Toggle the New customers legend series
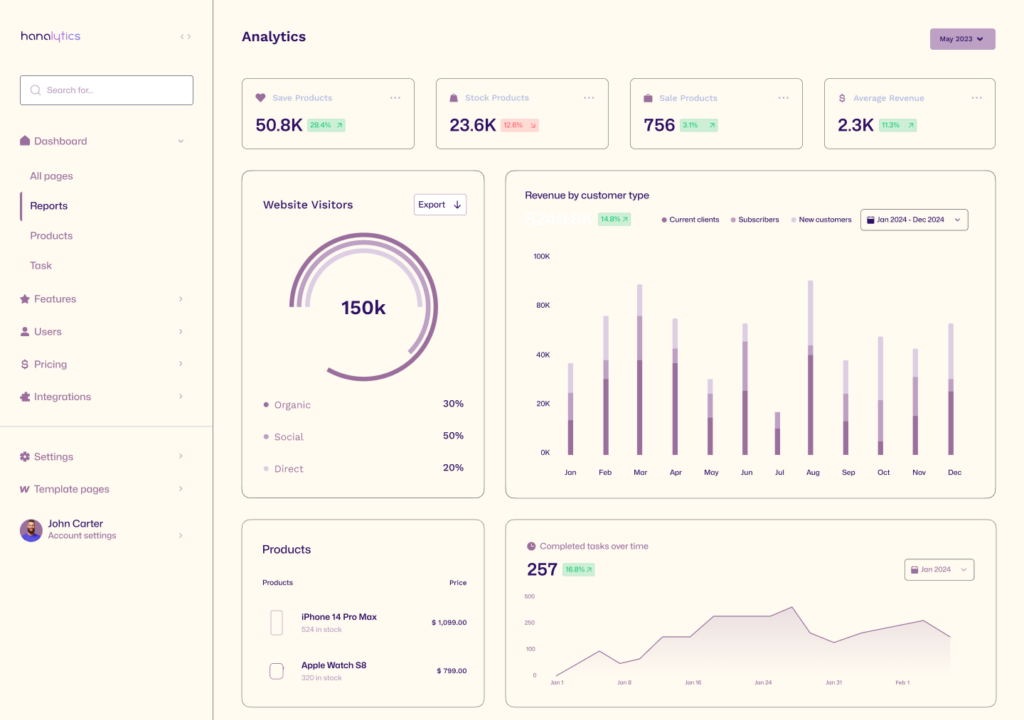This screenshot has height=720, width=1024. (822, 219)
